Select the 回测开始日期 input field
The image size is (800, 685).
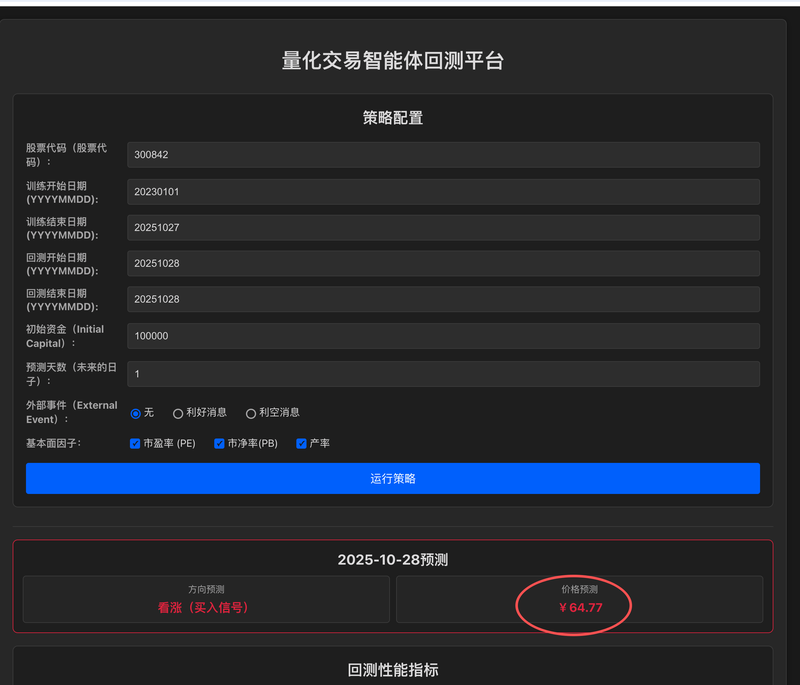443,263
